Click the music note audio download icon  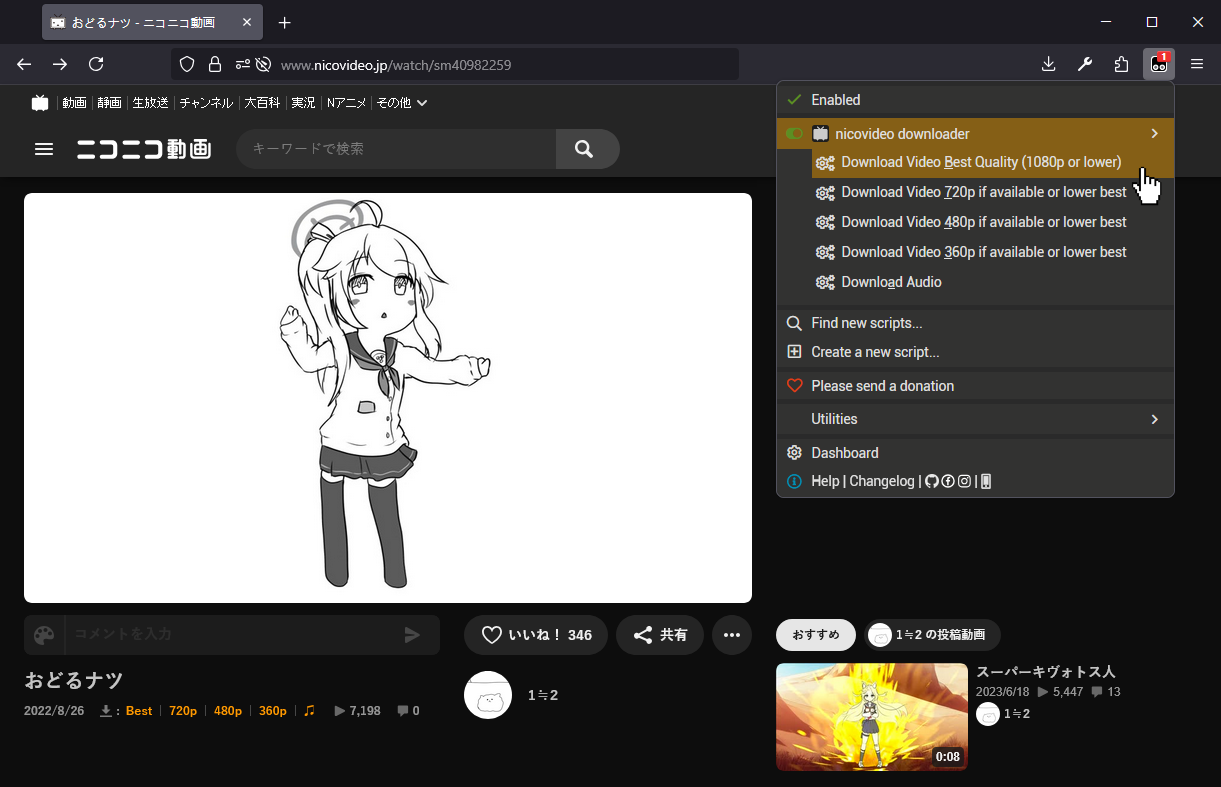[x=309, y=711]
